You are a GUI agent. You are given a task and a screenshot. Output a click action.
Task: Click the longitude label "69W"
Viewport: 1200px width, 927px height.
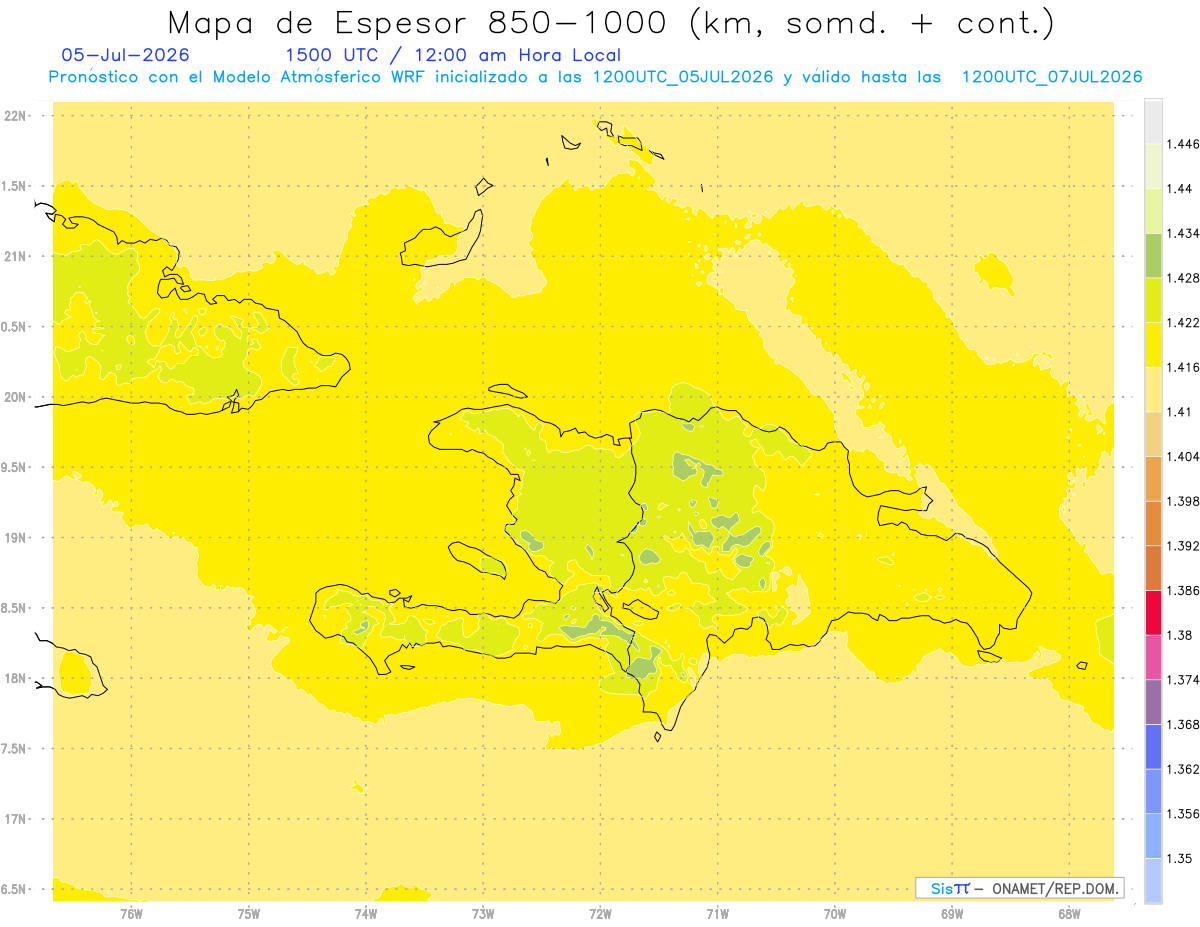tap(952, 914)
